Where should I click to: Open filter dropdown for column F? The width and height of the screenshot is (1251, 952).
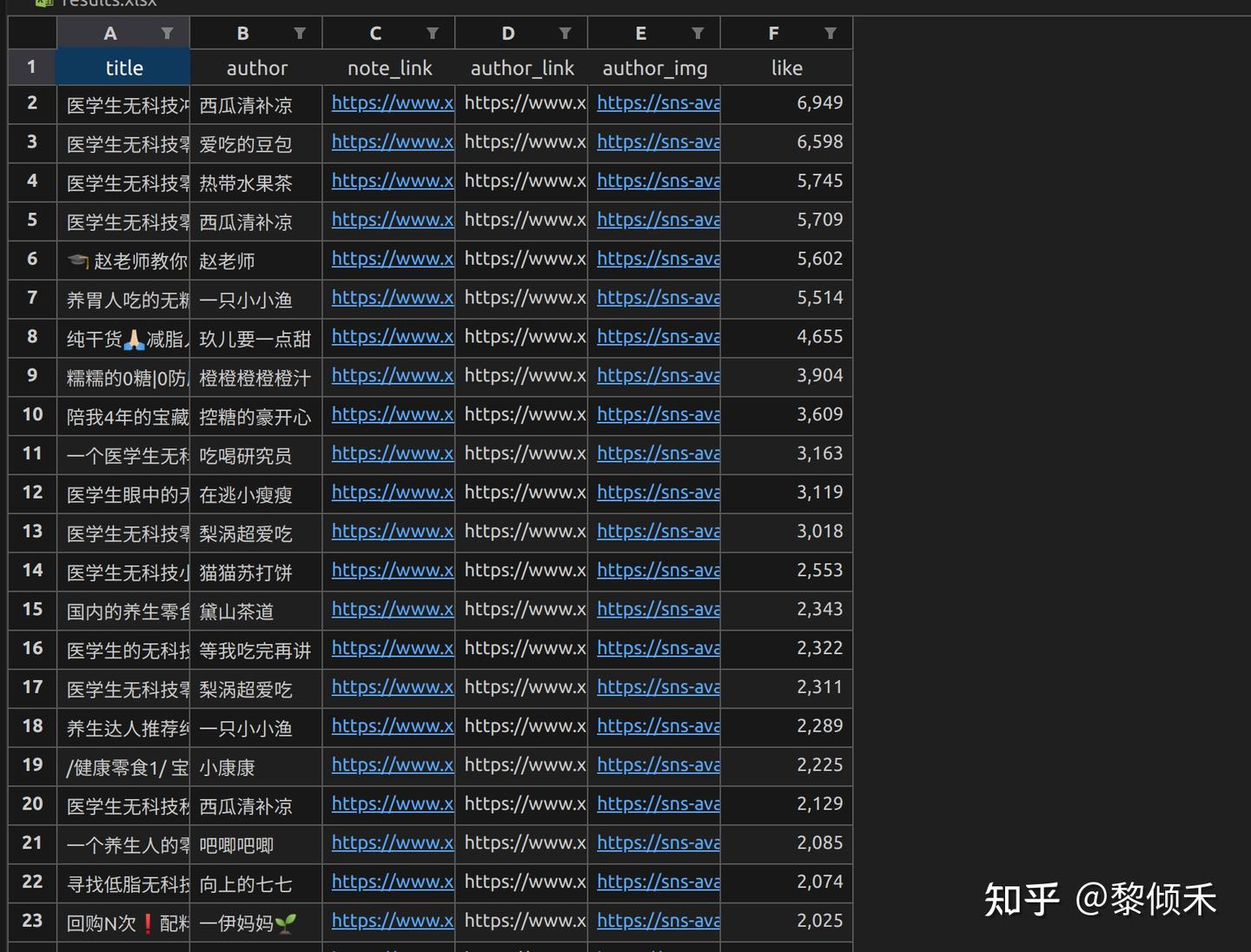click(x=831, y=33)
